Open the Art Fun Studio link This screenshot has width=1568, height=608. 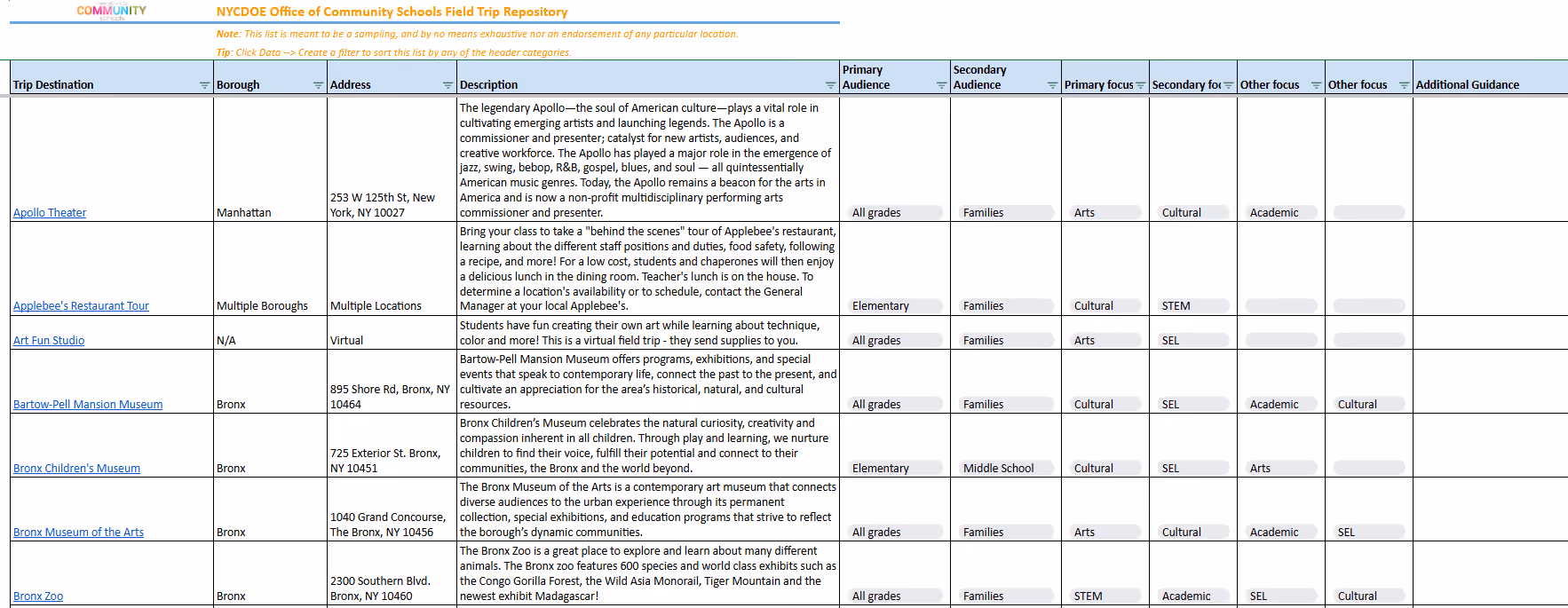pyautogui.click(x=49, y=341)
